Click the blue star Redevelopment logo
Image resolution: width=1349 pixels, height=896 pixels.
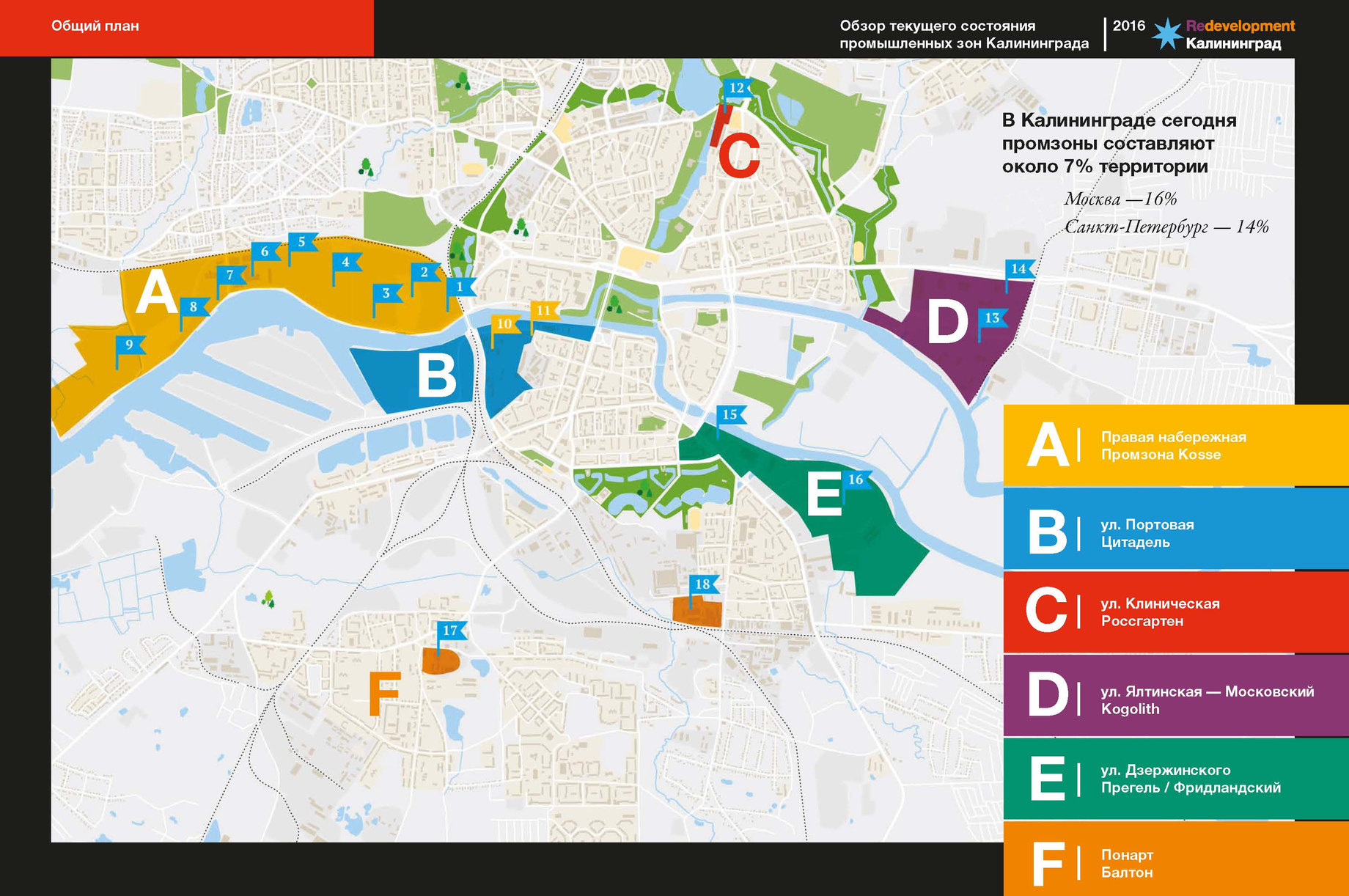[1167, 34]
